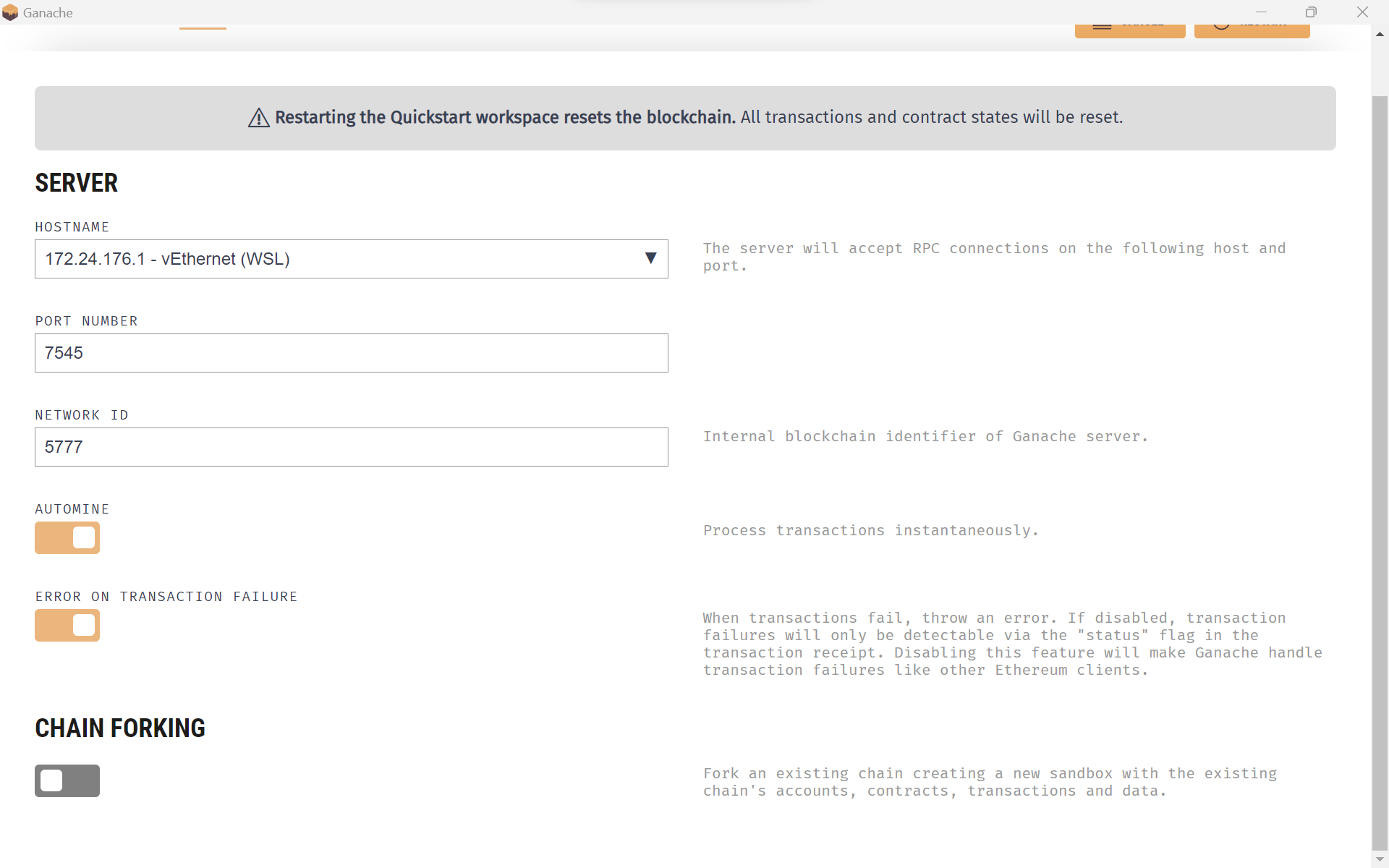Click inside the Network ID field
The width and height of the screenshot is (1389, 868).
pos(352,447)
